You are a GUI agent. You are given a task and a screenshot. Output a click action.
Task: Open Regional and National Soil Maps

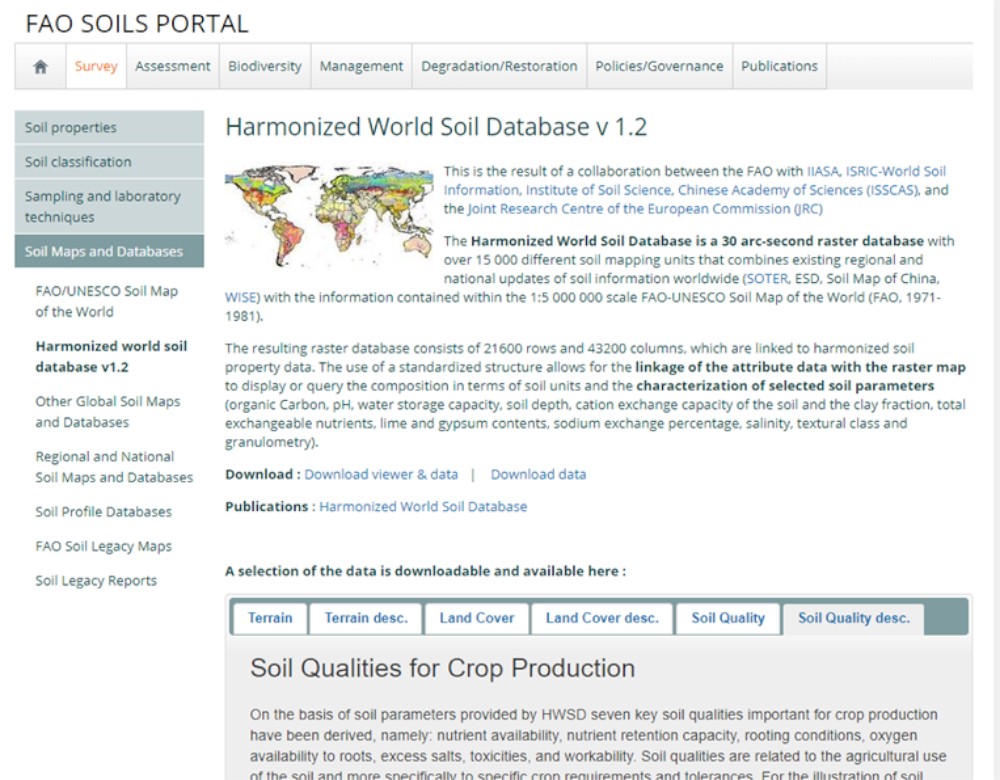[x=114, y=467]
